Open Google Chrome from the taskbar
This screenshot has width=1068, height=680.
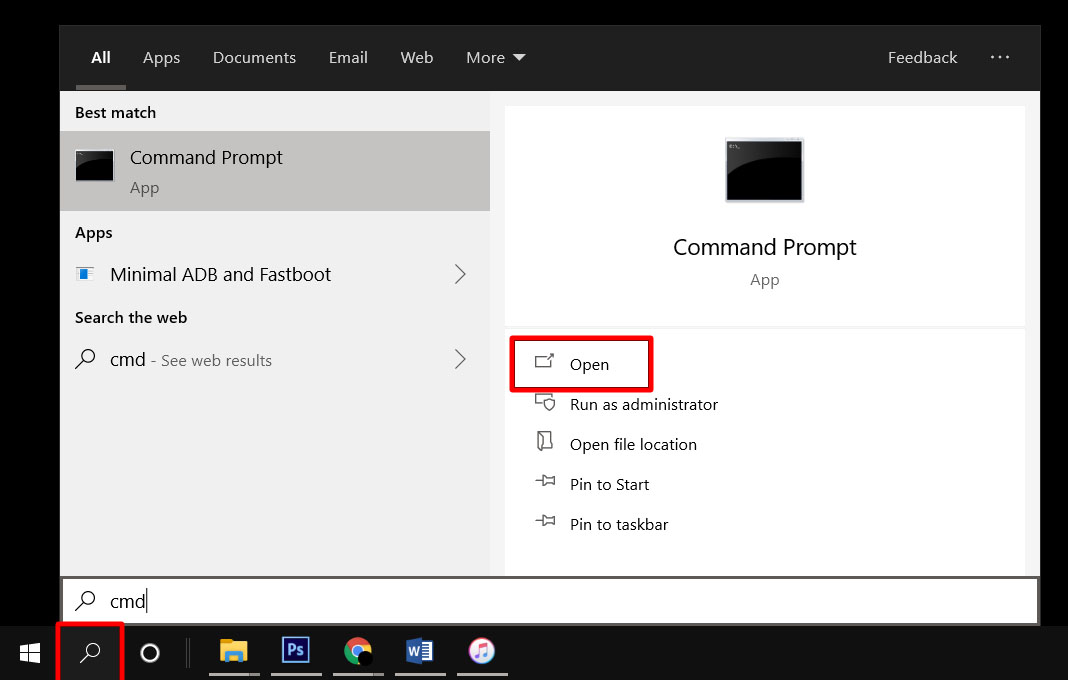tap(358, 651)
